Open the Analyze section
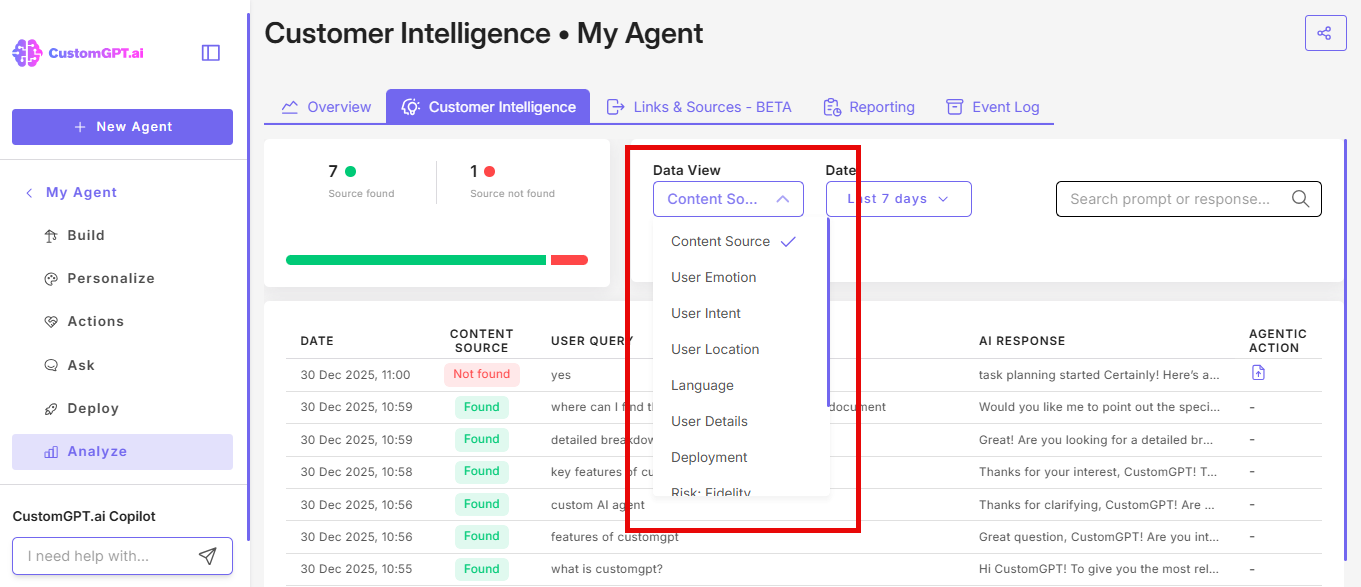Screen dimensions: 1361x587 click(122, 452)
